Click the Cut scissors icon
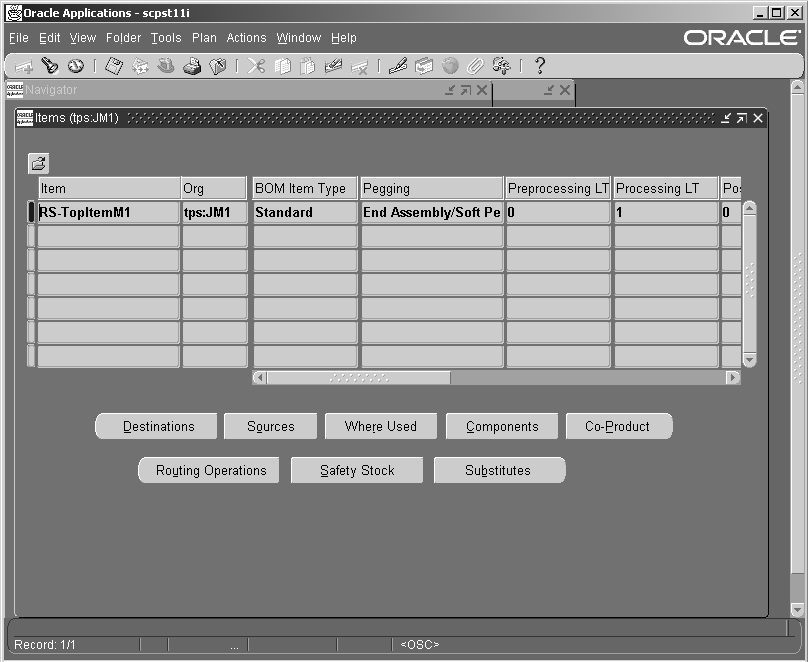The width and height of the screenshot is (808, 662). pyautogui.click(x=256, y=66)
